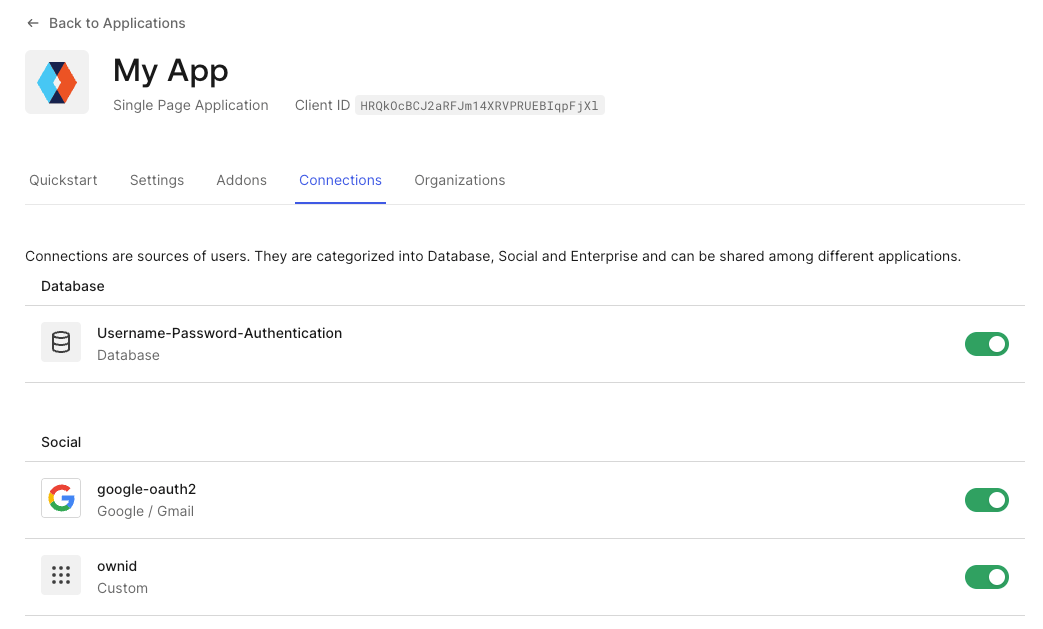Click the database cylinder icon
This screenshot has width=1043, height=629.
coord(61,342)
